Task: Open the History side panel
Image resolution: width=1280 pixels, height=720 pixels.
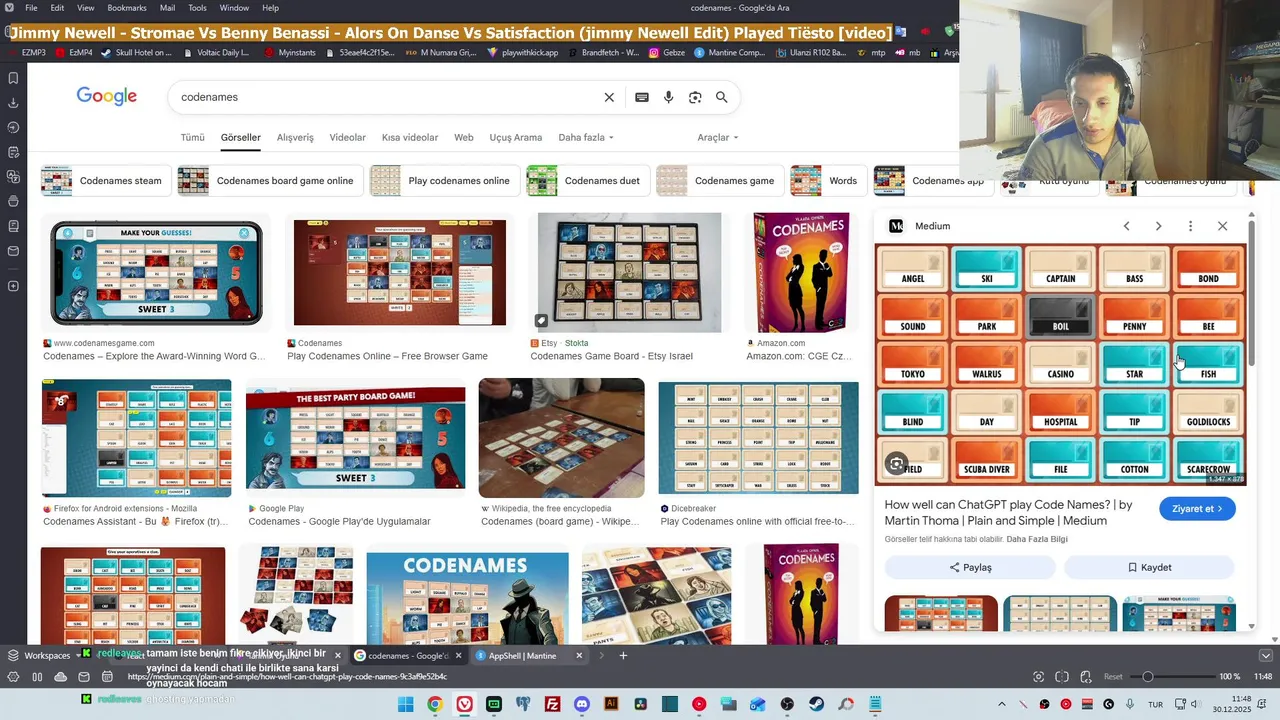Action: pos(13,127)
